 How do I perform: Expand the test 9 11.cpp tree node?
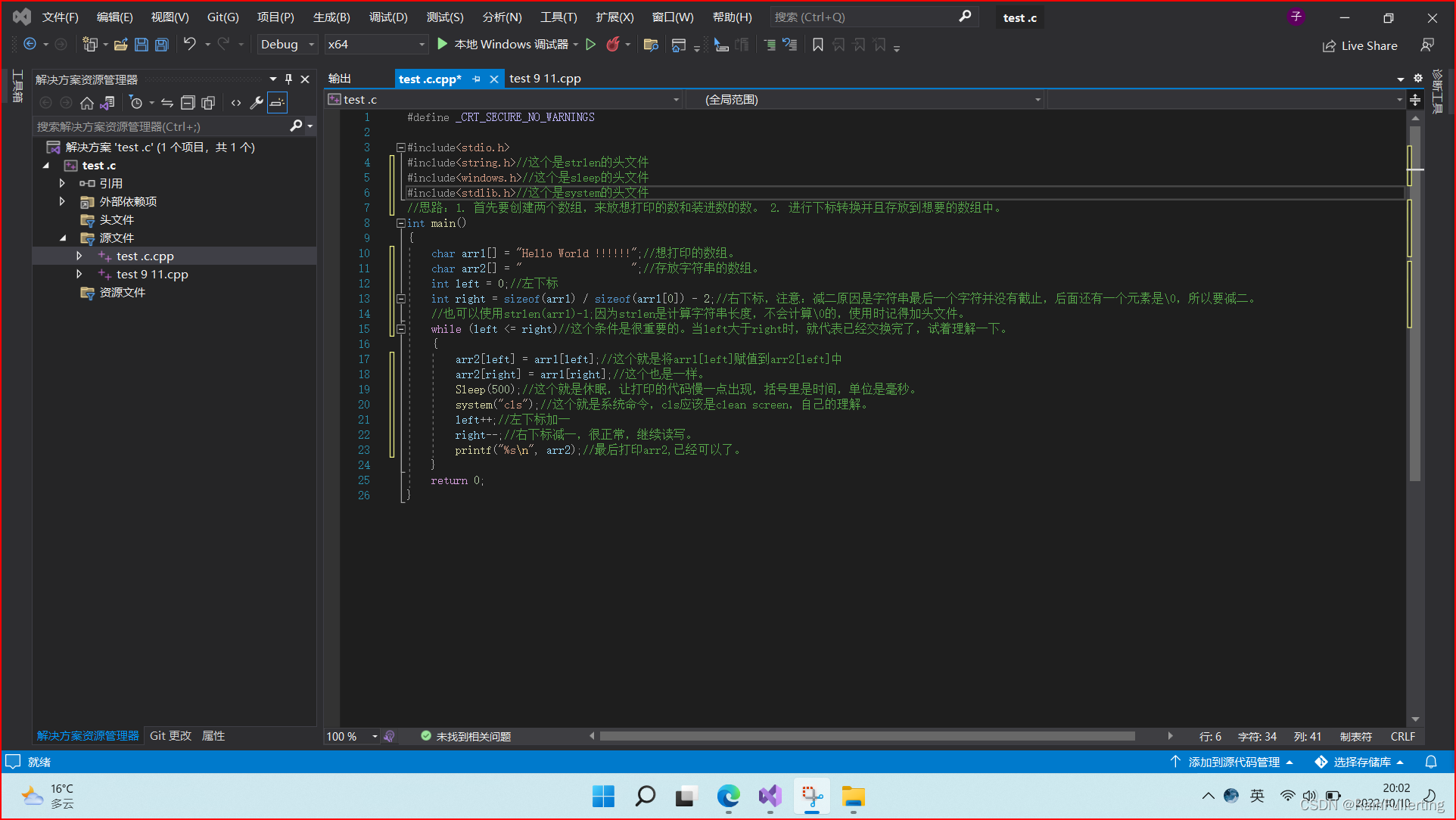(79, 274)
